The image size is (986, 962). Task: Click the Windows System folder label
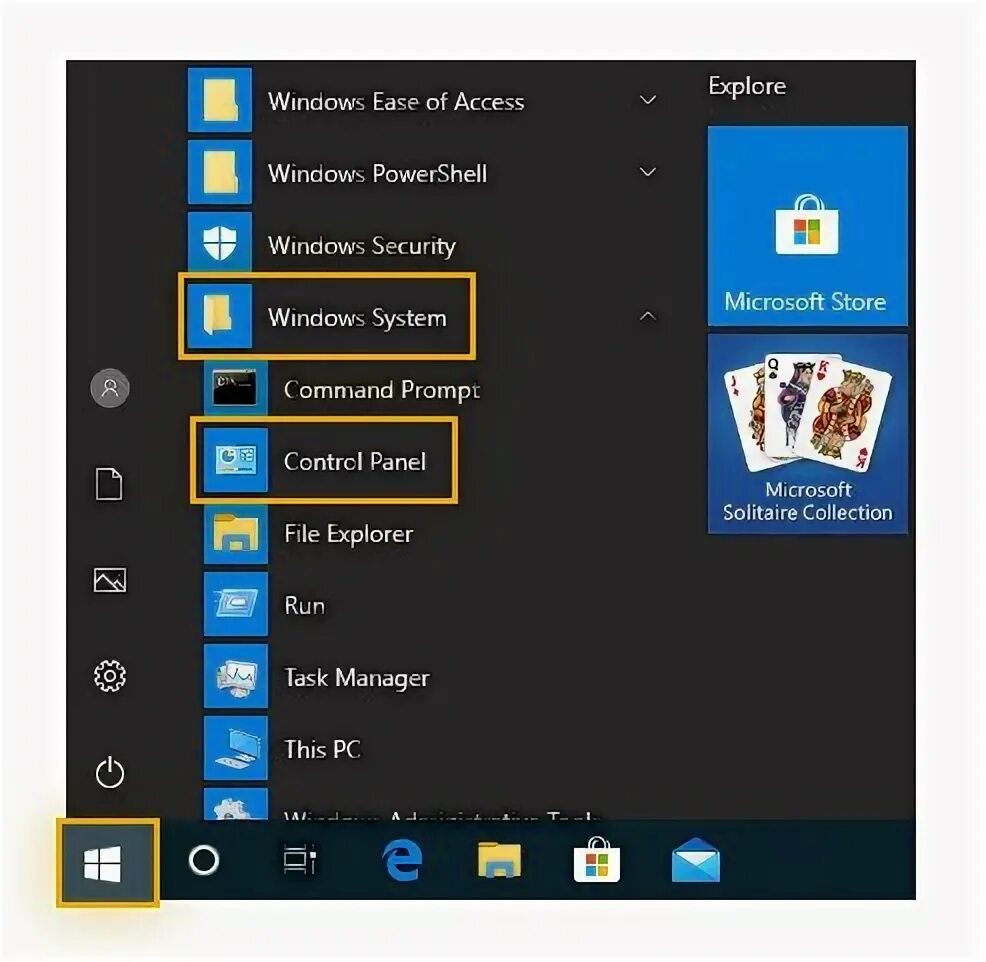coord(358,318)
